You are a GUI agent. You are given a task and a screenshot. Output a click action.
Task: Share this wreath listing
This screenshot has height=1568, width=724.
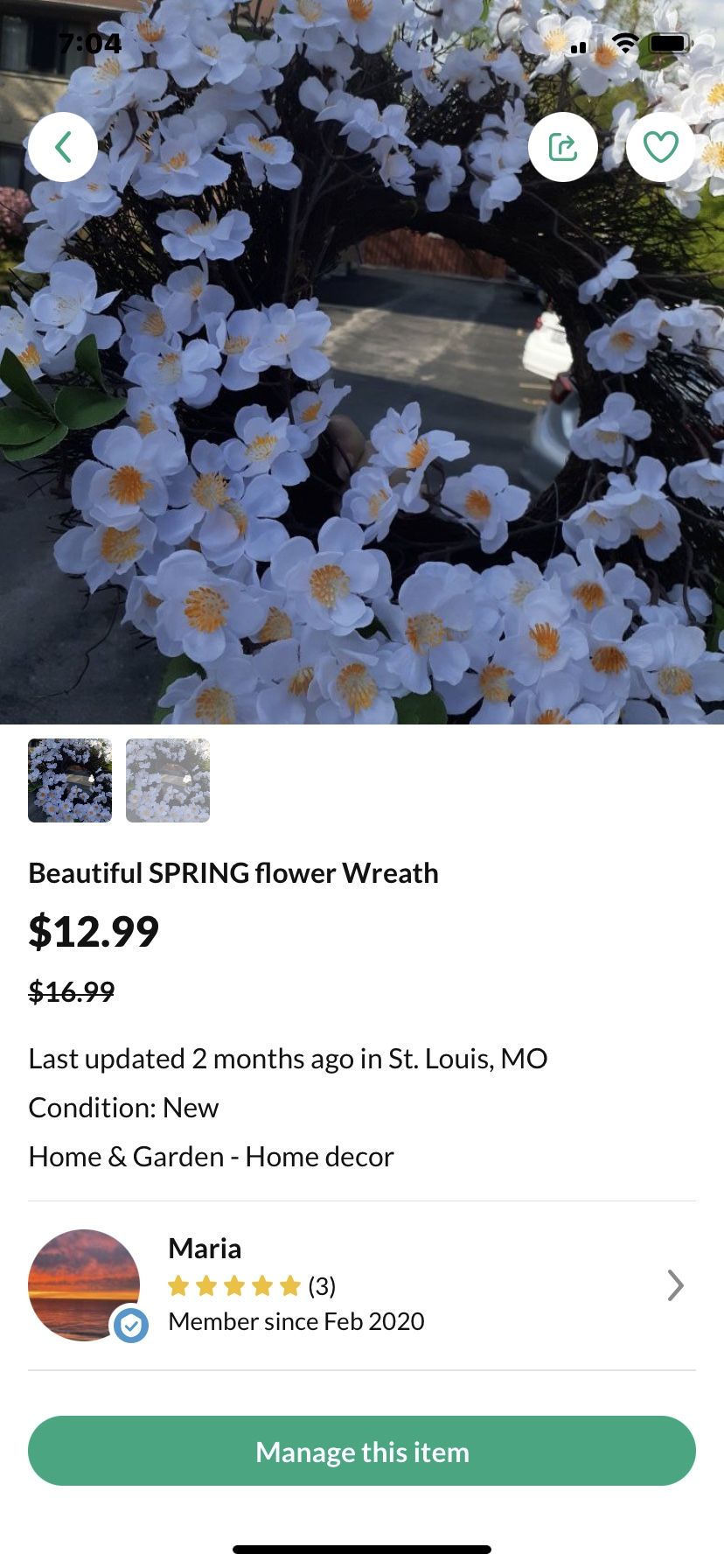coord(563,147)
